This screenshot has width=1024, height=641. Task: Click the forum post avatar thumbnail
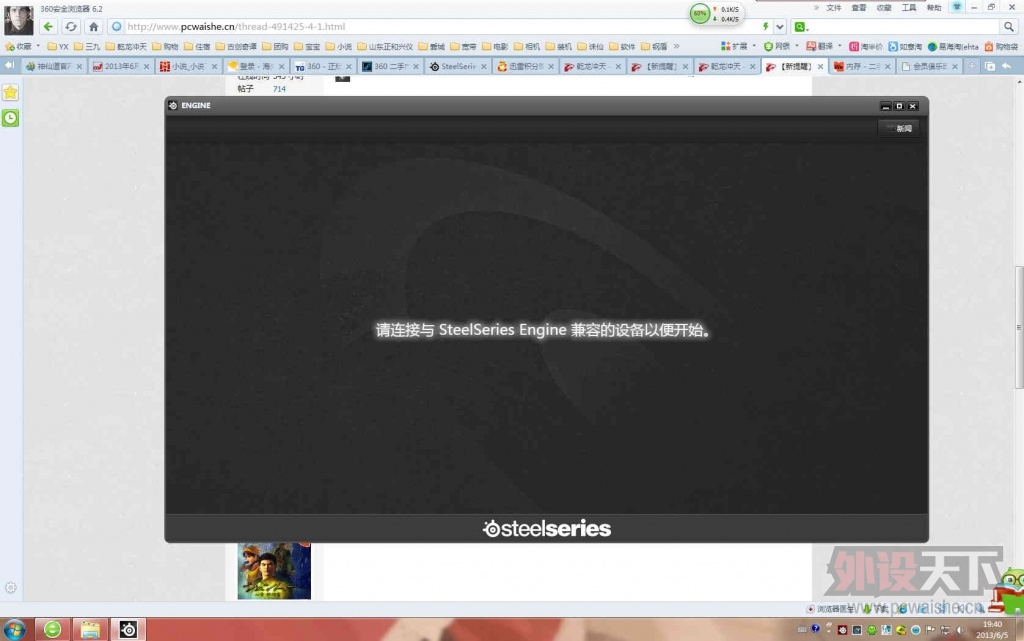tap(274, 571)
